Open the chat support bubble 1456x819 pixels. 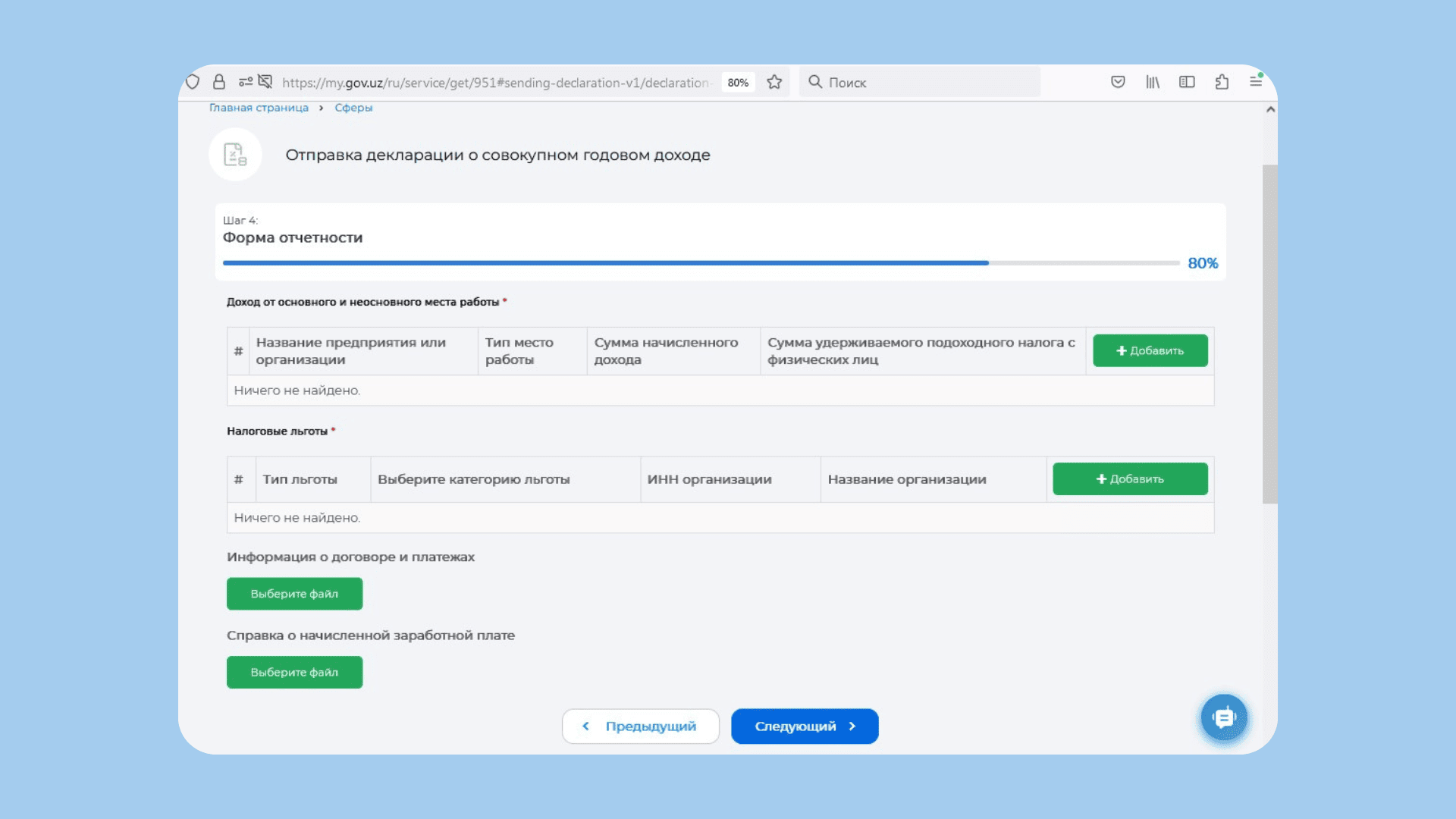(x=1224, y=717)
